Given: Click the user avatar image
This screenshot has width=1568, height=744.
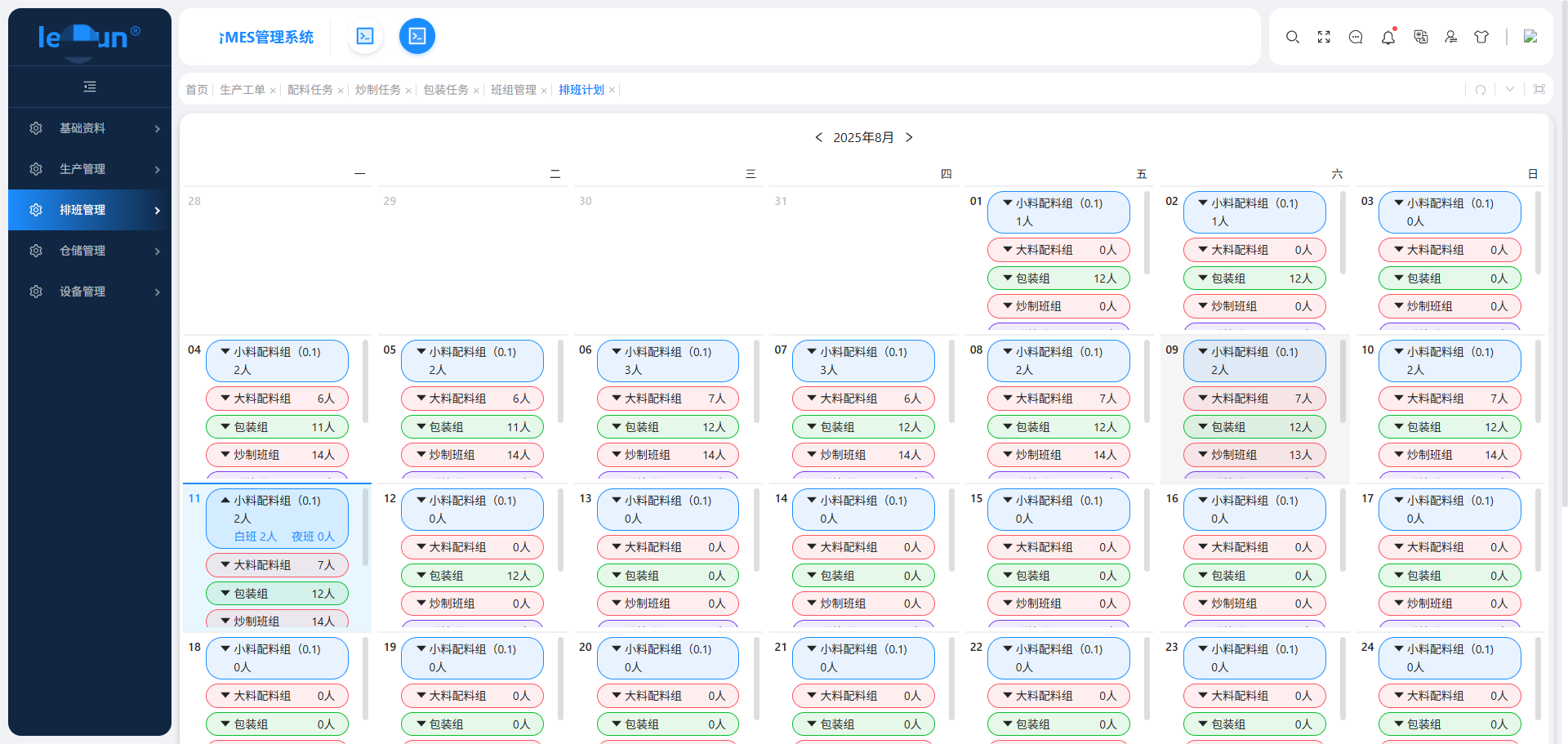Looking at the screenshot, I should (x=1530, y=37).
